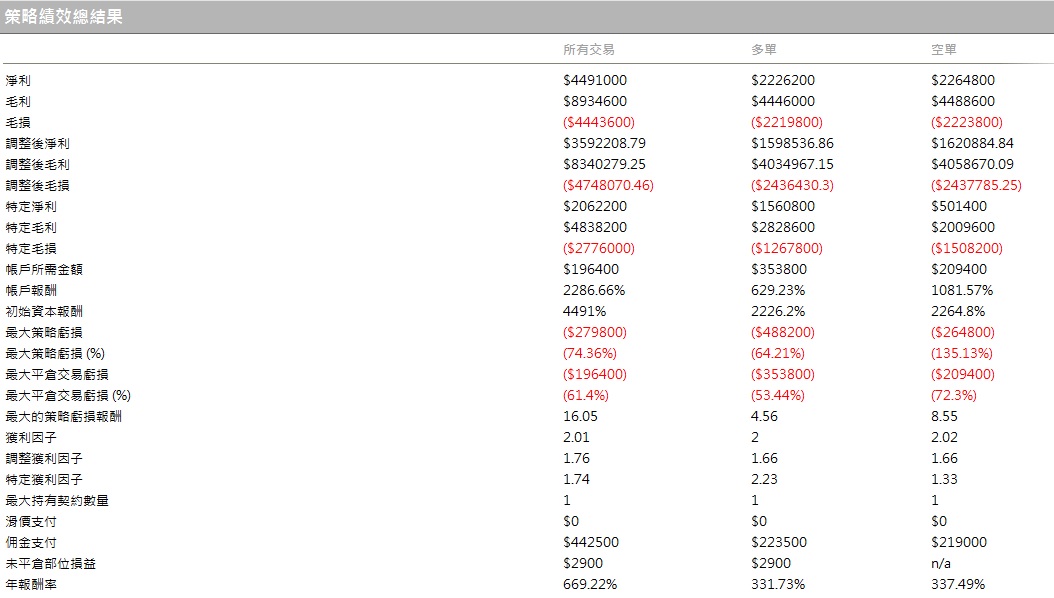The width and height of the screenshot is (1054, 598).
Task: Select the 初始資本報酬 row label
Action: point(44,312)
